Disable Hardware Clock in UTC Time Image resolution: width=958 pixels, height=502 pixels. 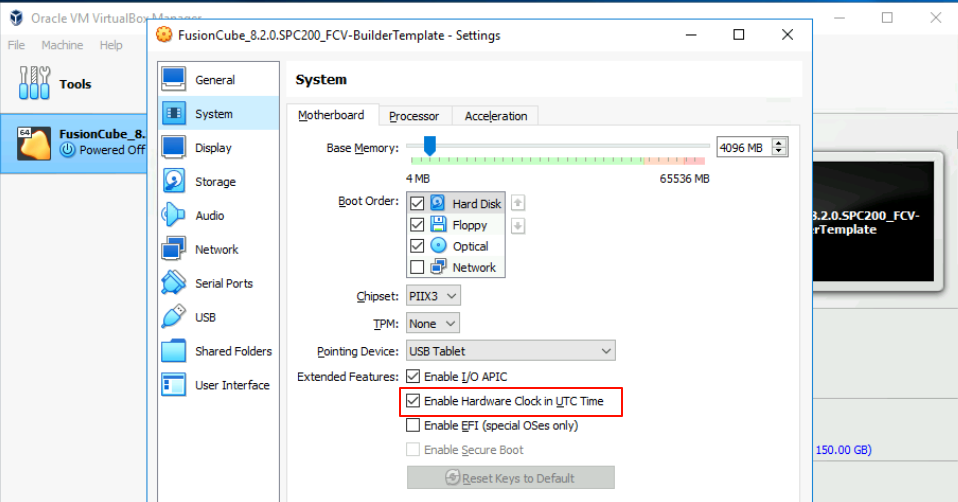[414, 402]
